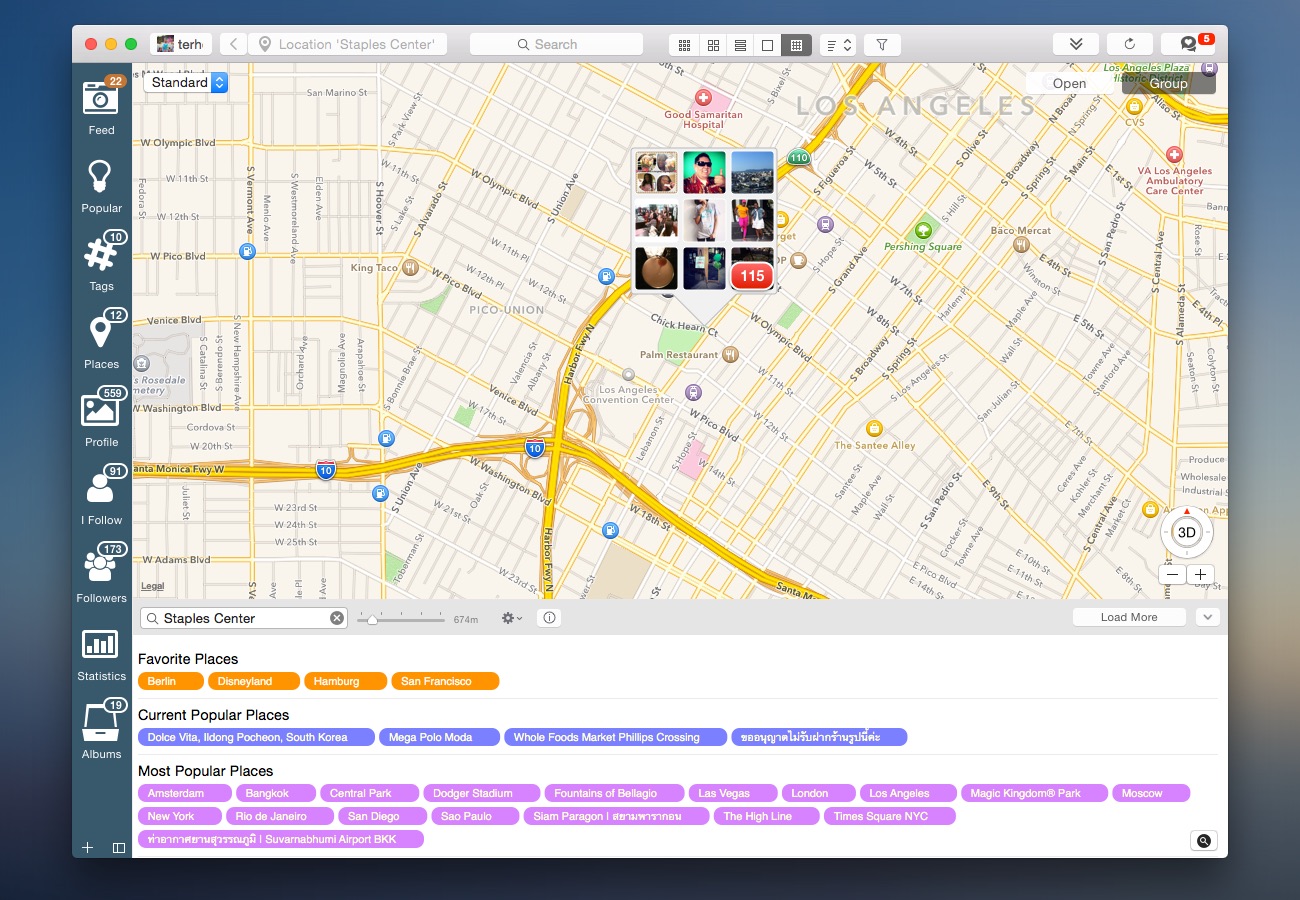This screenshot has height=900, width=1300.
Task: Select the Times Square NYC tag
Action: tap(890, 816)
